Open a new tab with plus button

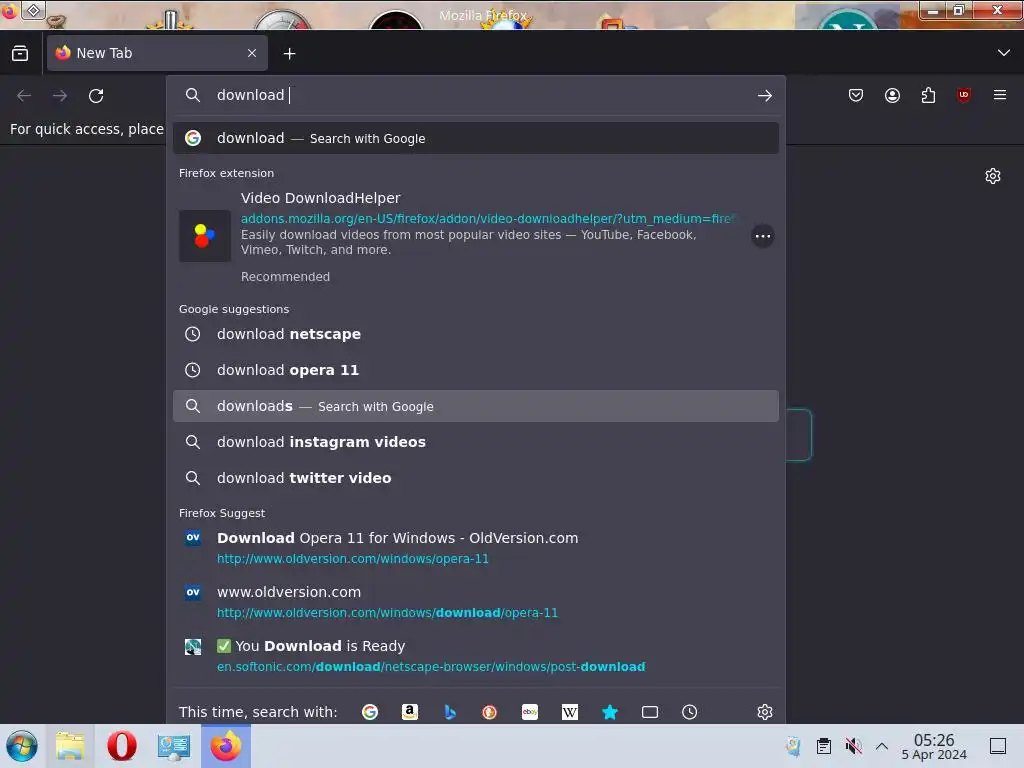(x=289, y=54)
